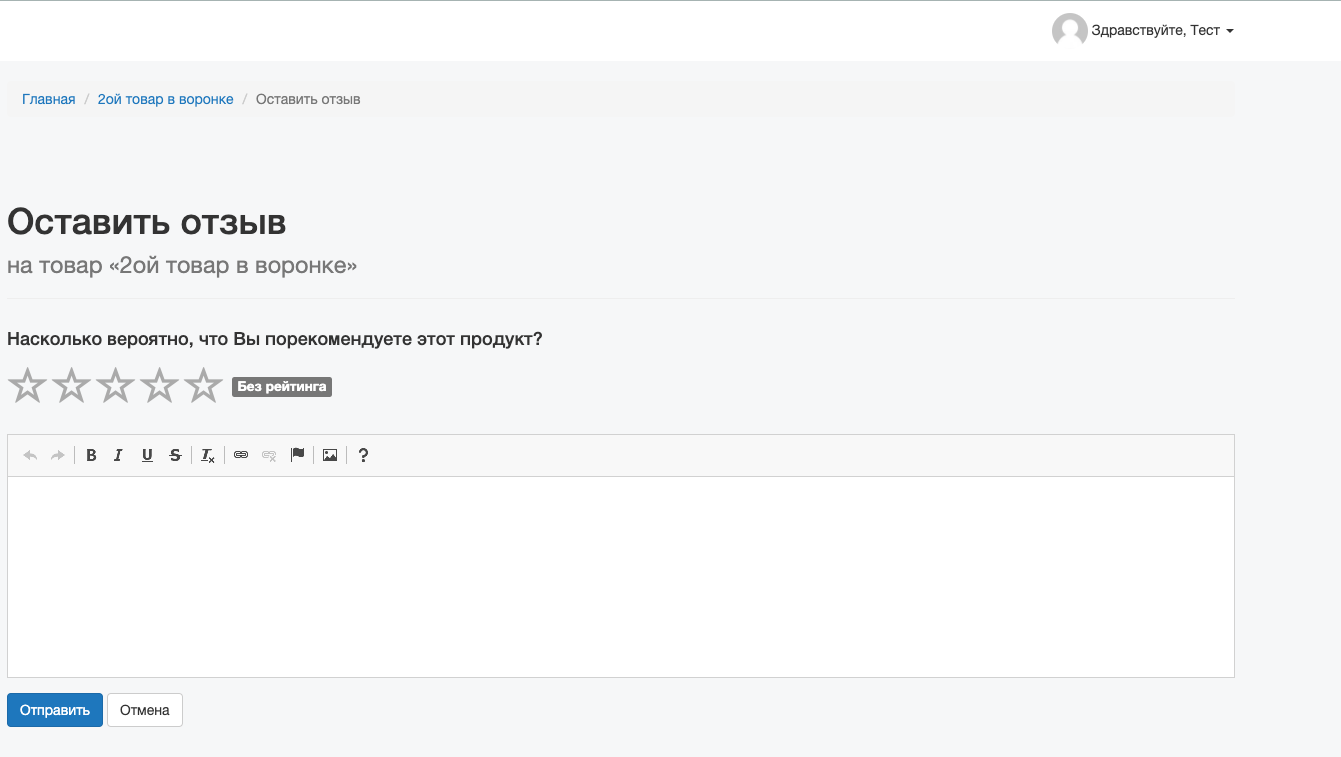Screen dimensions: 1341x757
Task: Apply underline formatting
Action: (147, 456)
